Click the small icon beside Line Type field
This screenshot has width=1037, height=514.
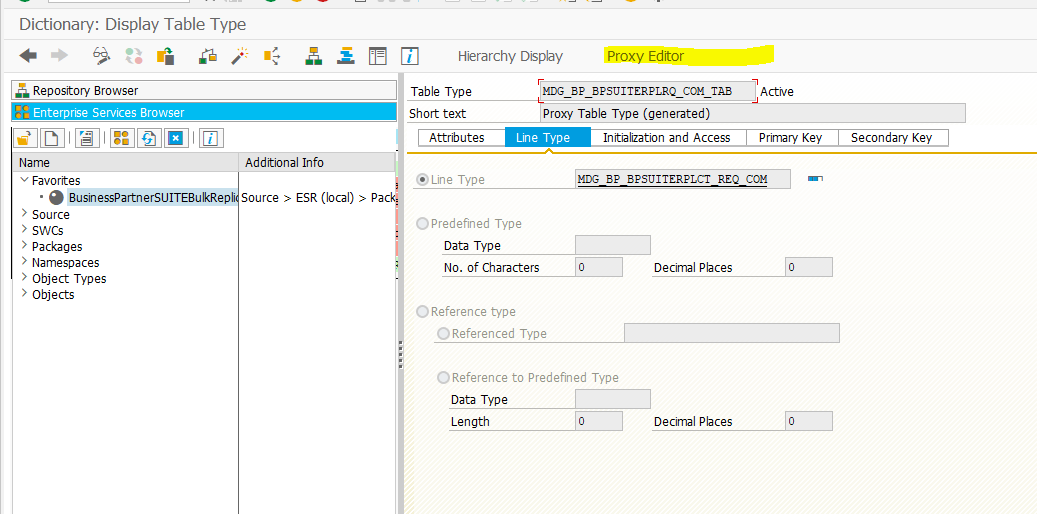pos(815,179)
